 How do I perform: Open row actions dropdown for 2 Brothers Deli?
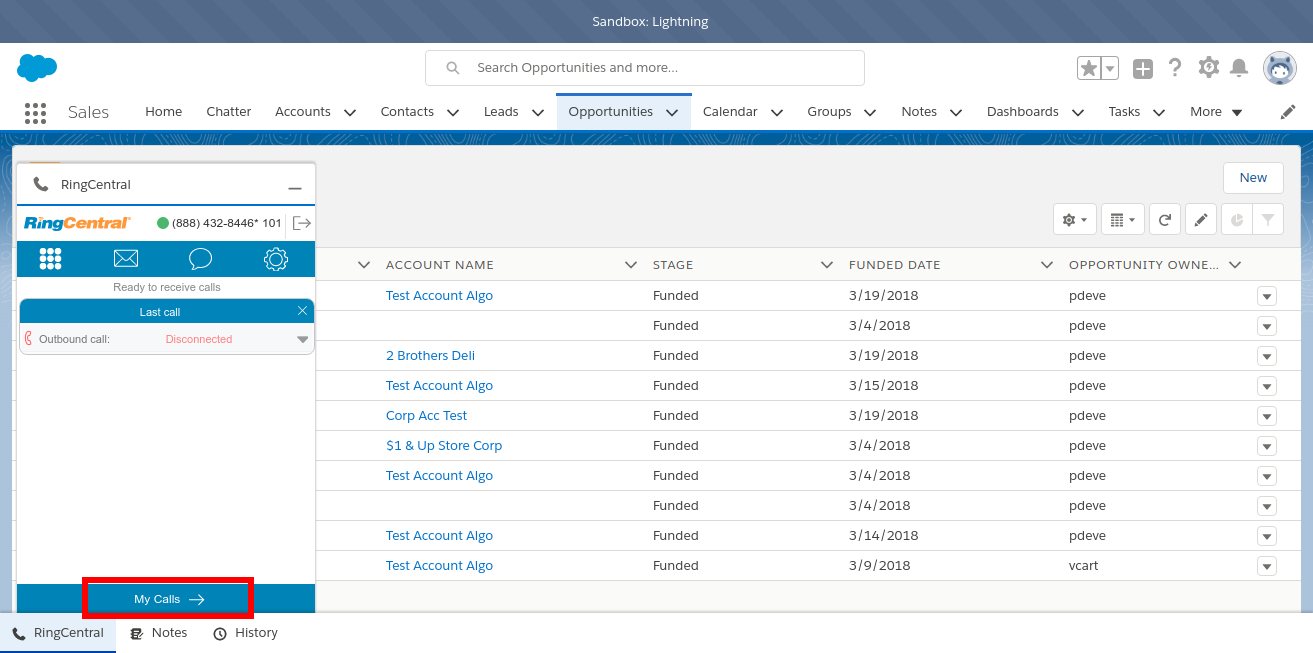[x=1267, y=356]
